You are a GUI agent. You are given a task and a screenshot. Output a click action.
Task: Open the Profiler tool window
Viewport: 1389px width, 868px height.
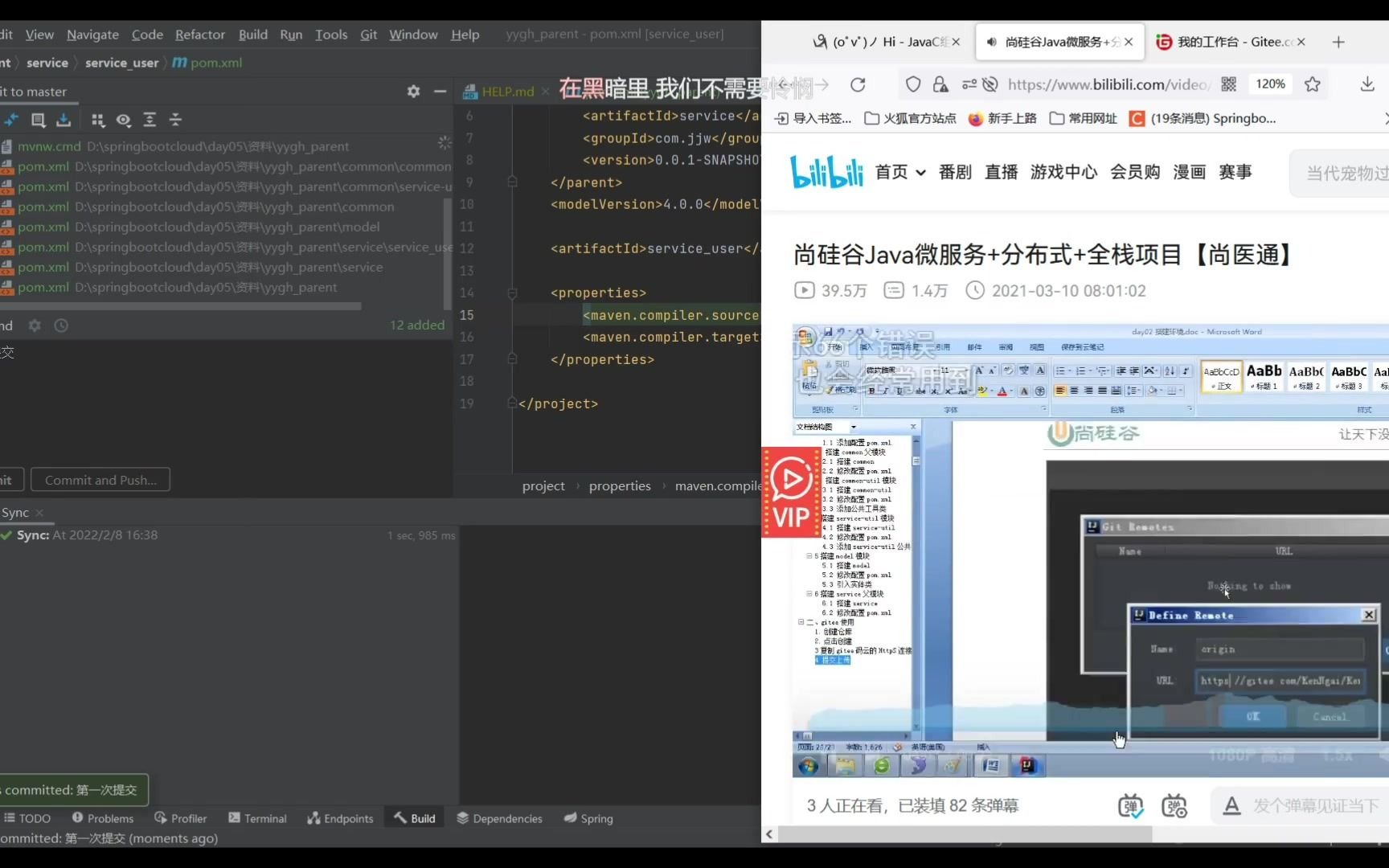(181, 818)
